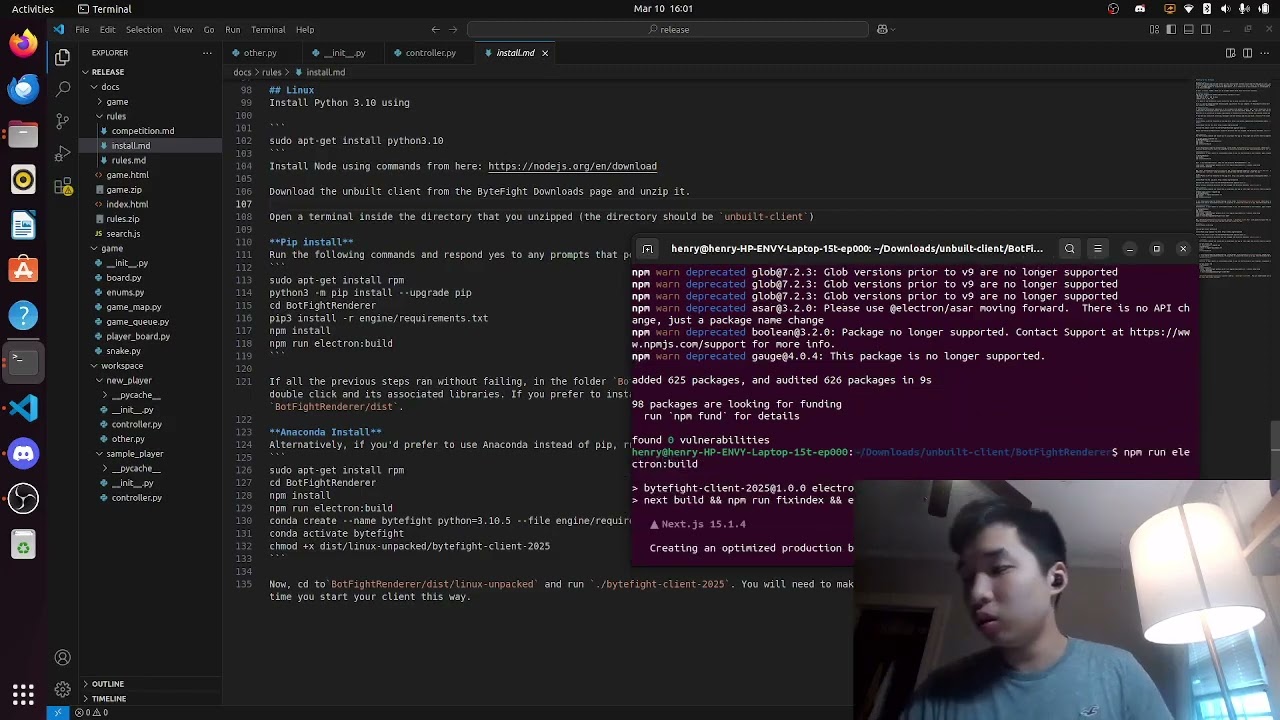Open the Extensions view

62,187
